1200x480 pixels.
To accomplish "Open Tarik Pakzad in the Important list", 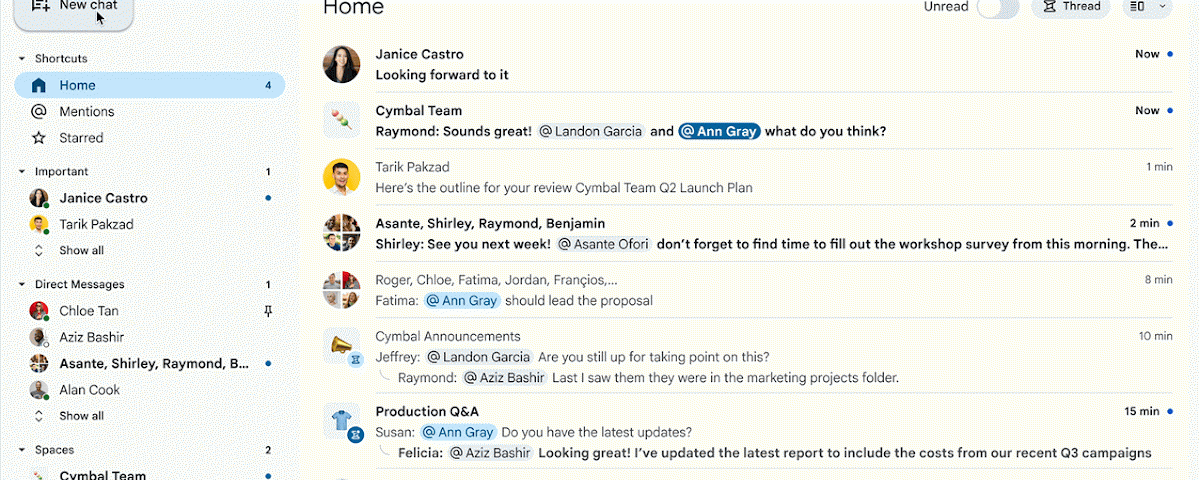I will click(96, 225).
